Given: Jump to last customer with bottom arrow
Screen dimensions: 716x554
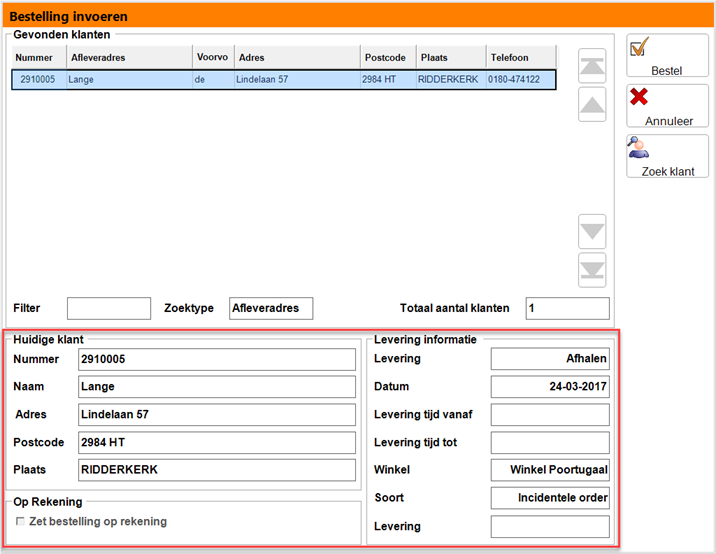Looking at the screenshot, I should click(592, 270).
